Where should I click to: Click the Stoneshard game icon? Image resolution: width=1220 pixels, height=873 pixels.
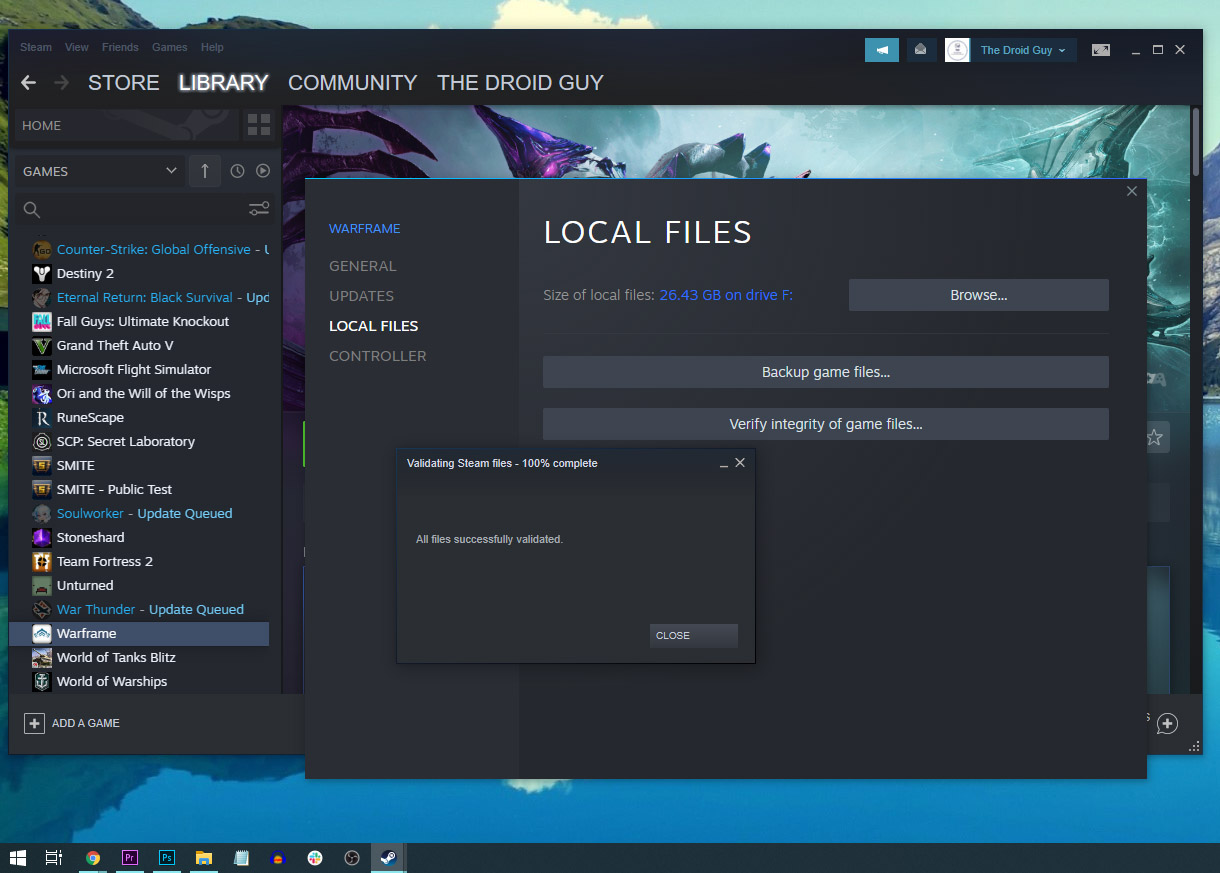[42, 537]
